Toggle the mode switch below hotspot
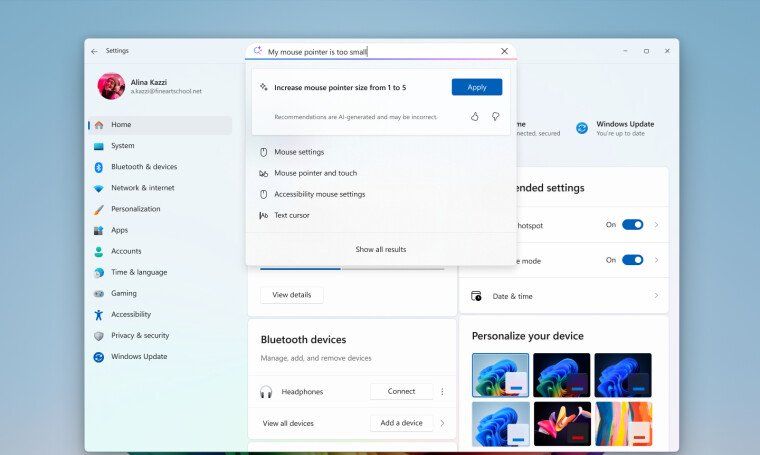Viewport: 760px width, 455px height. point(633,260)
